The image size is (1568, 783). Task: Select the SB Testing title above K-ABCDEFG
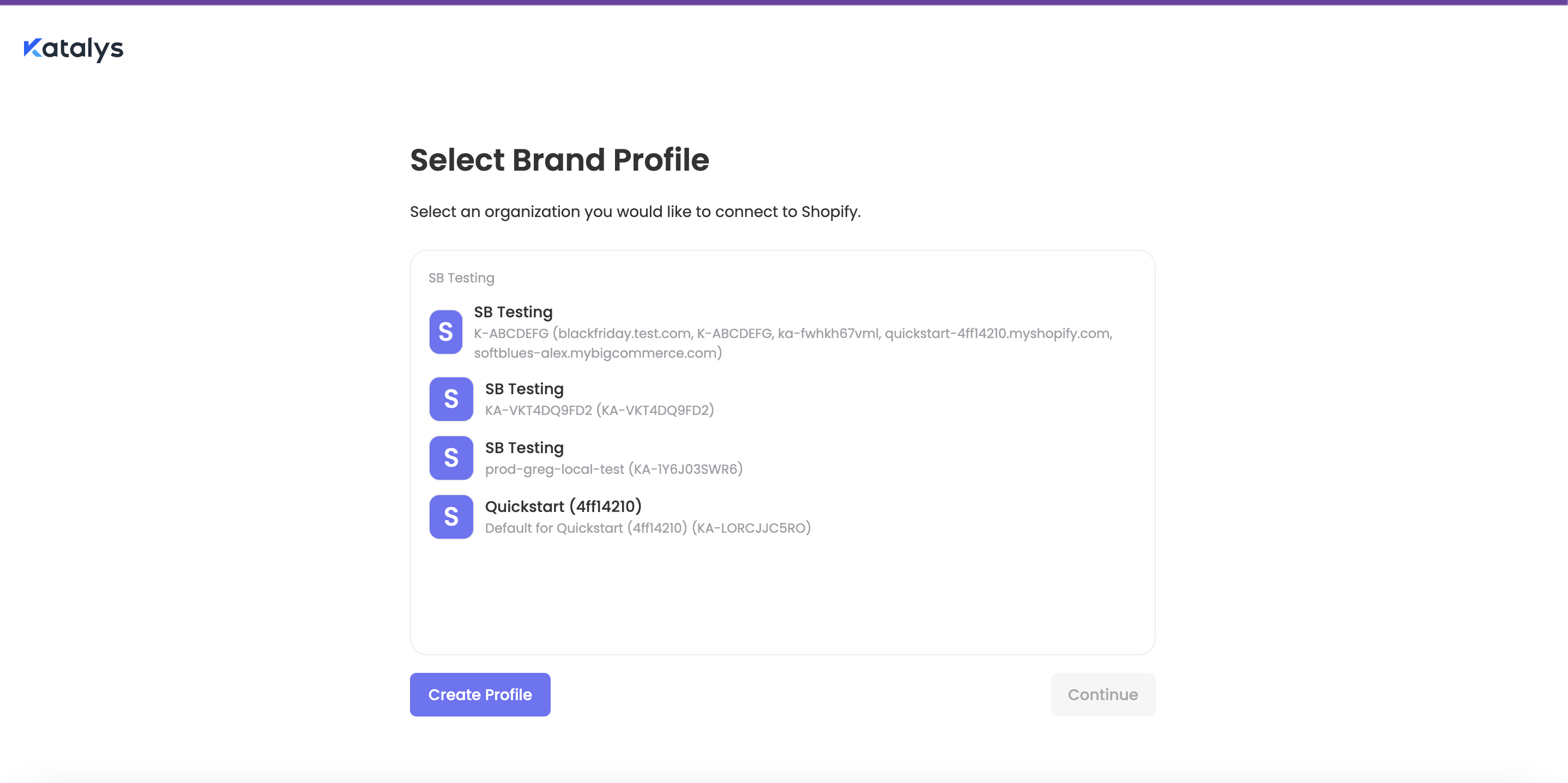pos(513,312)
